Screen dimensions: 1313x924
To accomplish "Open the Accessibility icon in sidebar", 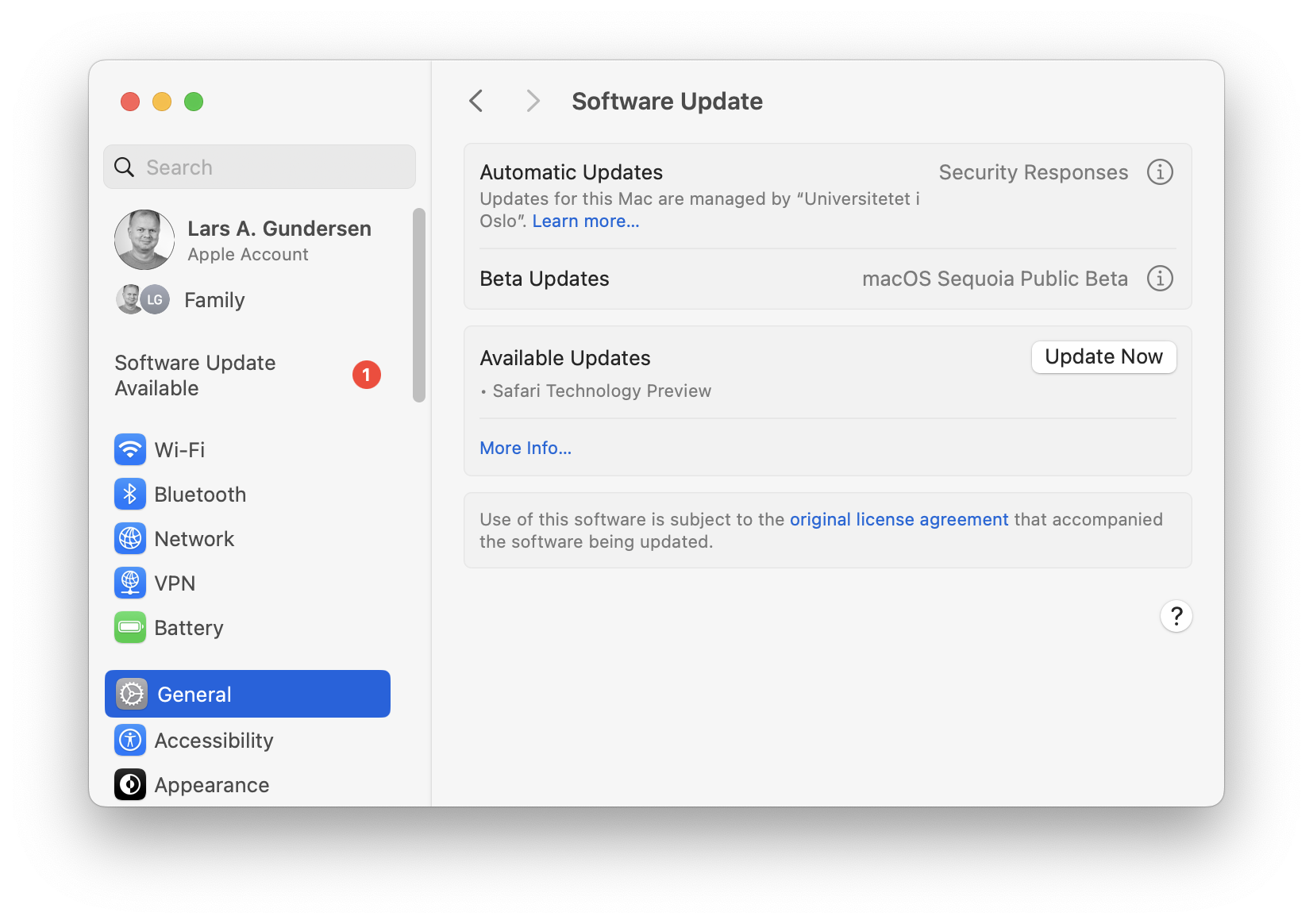I will (x=130, y=740).
